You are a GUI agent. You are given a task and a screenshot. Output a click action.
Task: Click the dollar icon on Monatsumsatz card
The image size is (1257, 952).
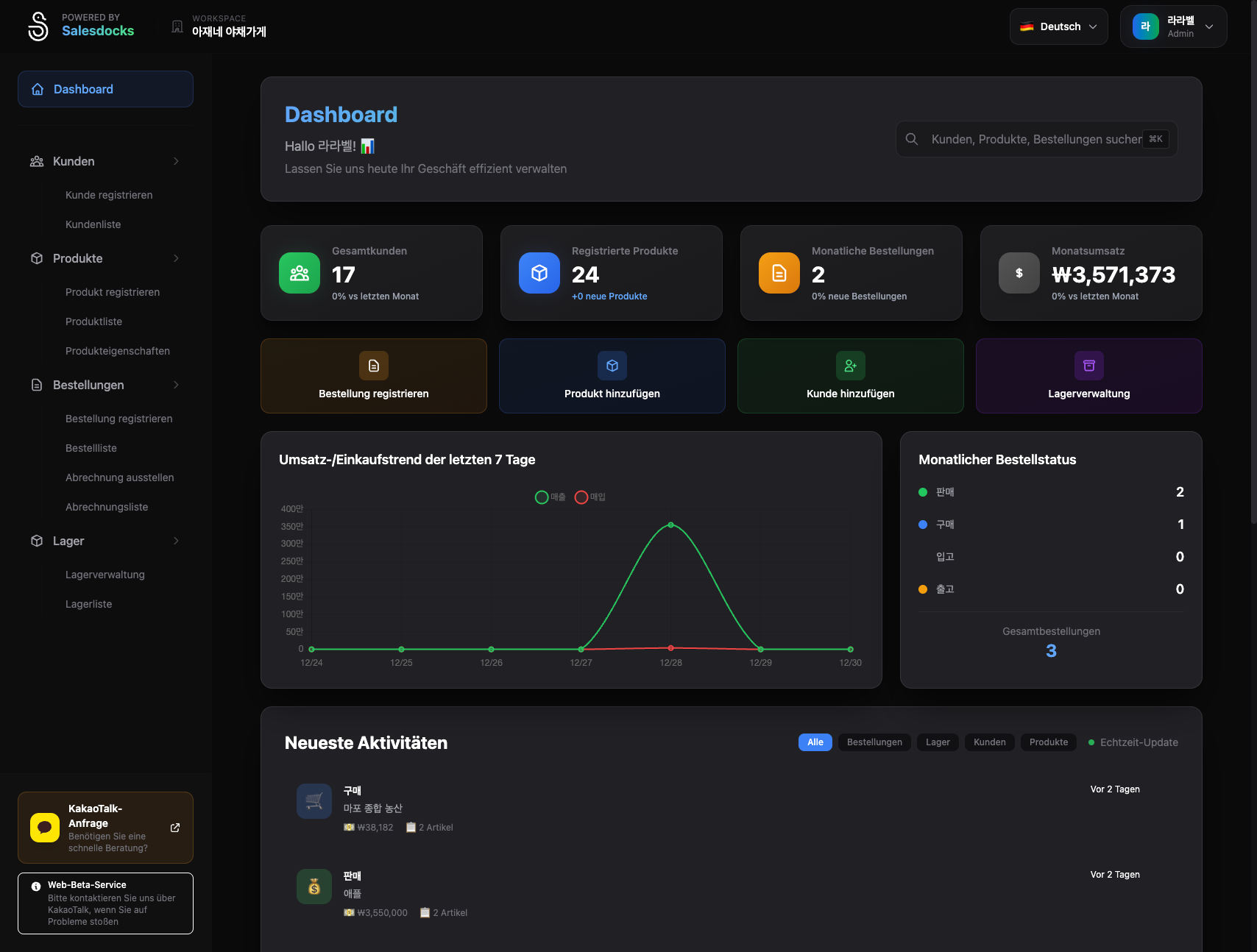point(1019,273)
